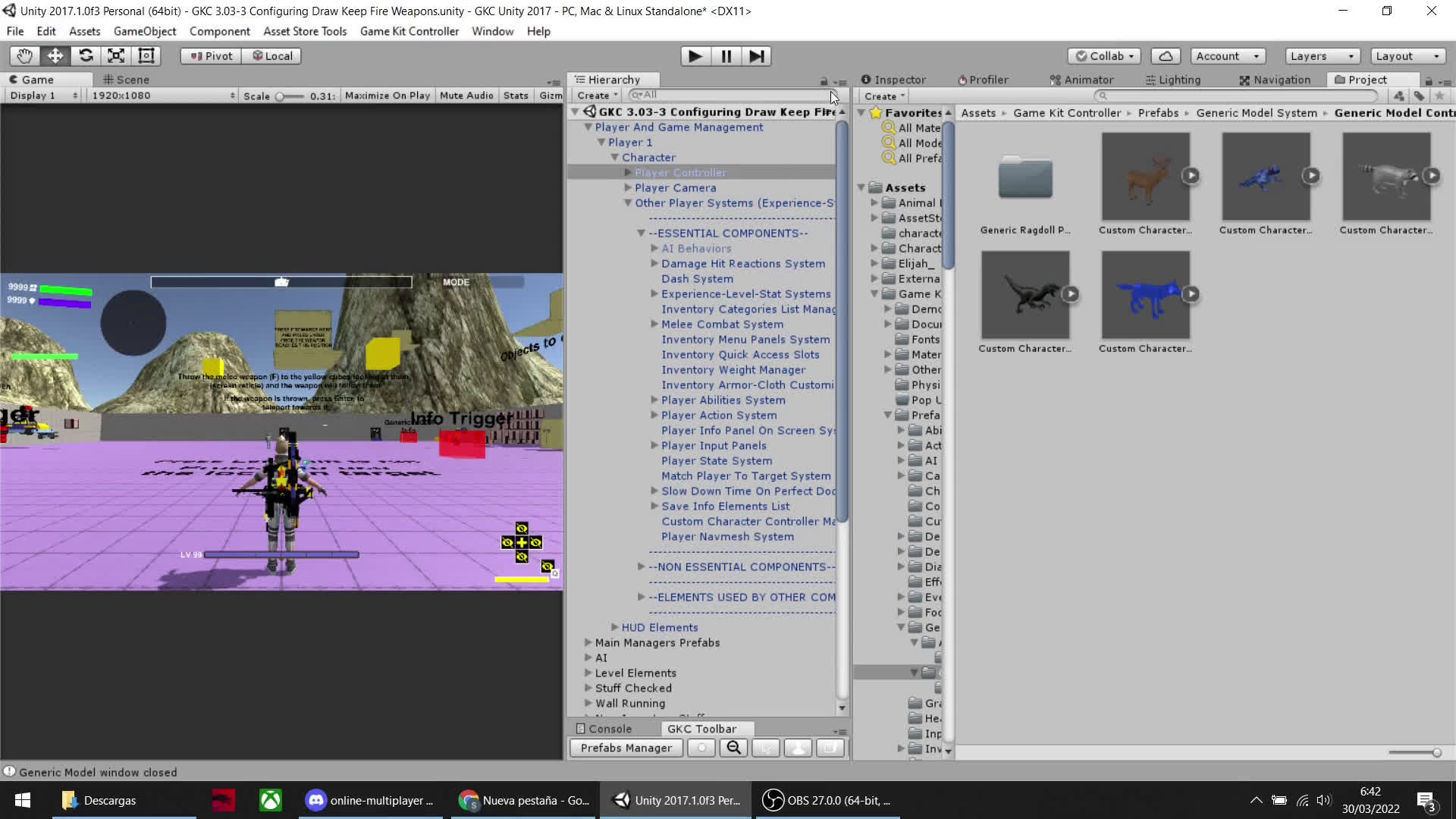
Task: Expand the AI Behaviors item in Hierarchy
Action: click(x=654, y=248)
